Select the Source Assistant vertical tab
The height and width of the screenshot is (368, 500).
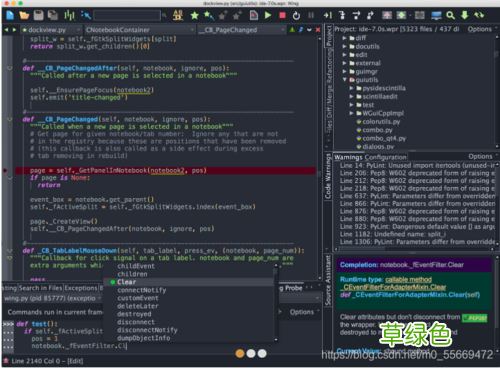(328, 280)
